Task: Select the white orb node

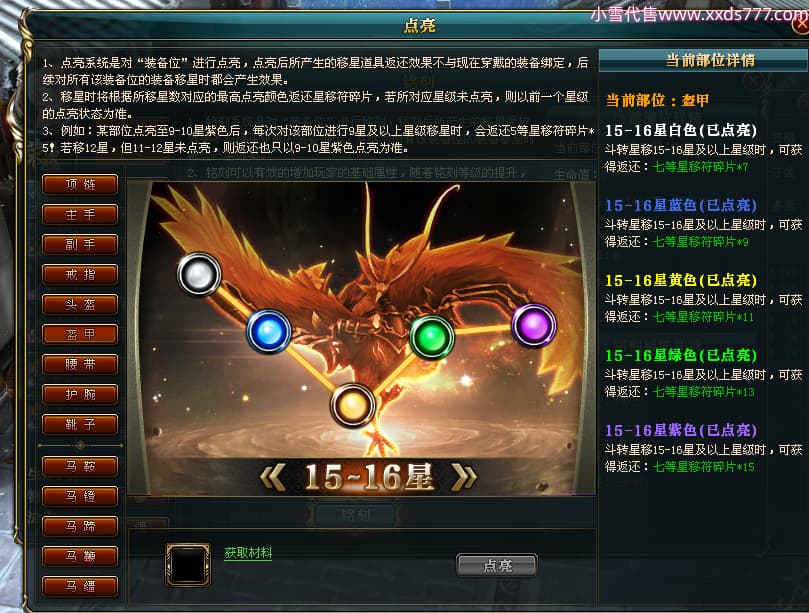Action: coord(199,274)
